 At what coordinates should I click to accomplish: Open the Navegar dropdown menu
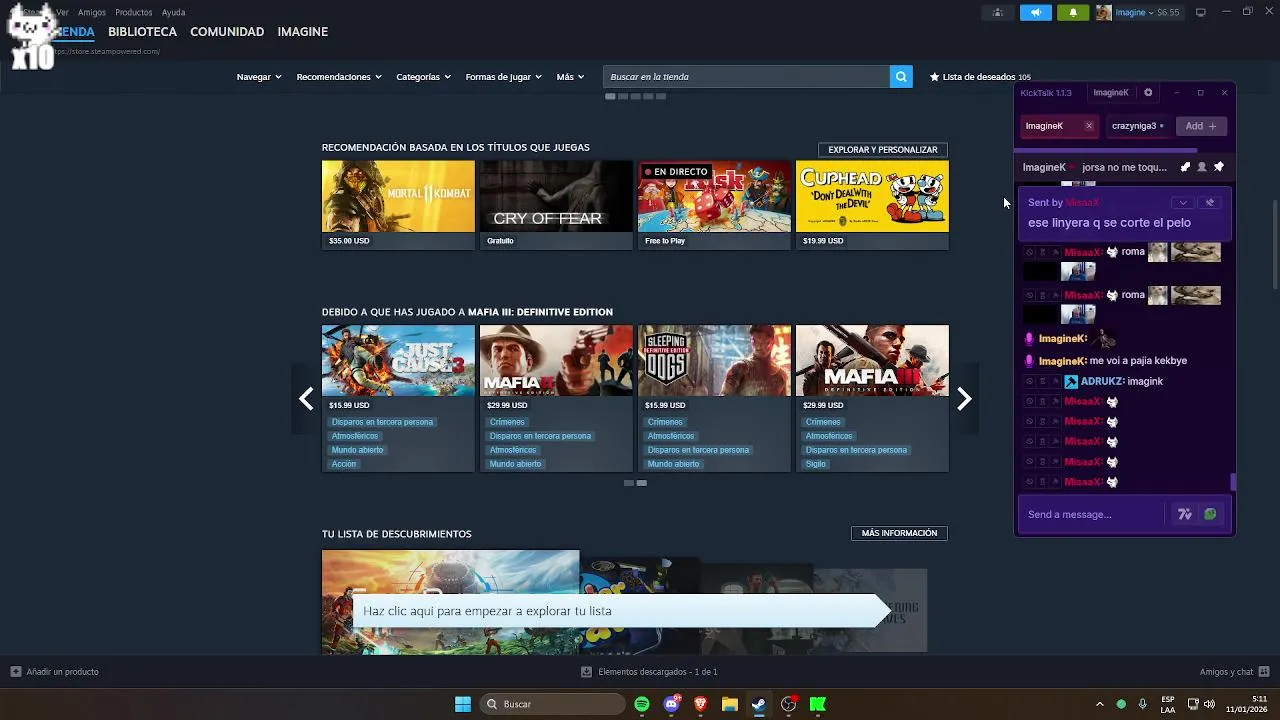259,77
